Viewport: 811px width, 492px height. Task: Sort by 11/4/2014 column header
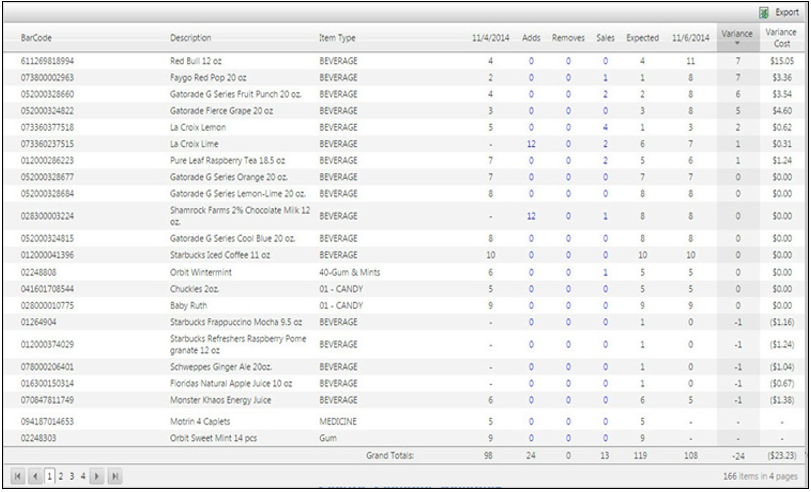491,38
